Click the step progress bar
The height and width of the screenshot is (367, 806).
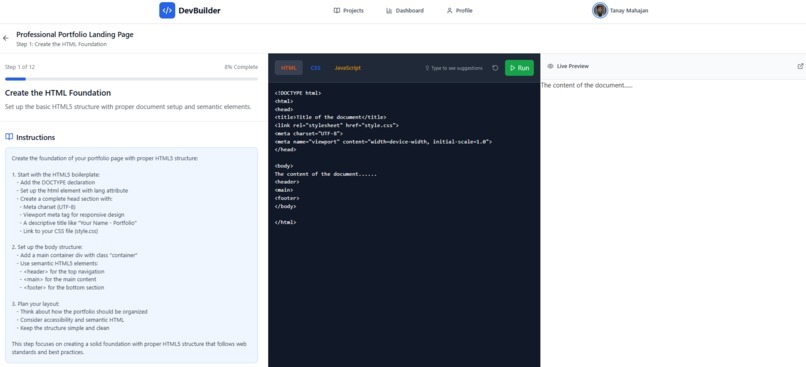click(131, 79)
